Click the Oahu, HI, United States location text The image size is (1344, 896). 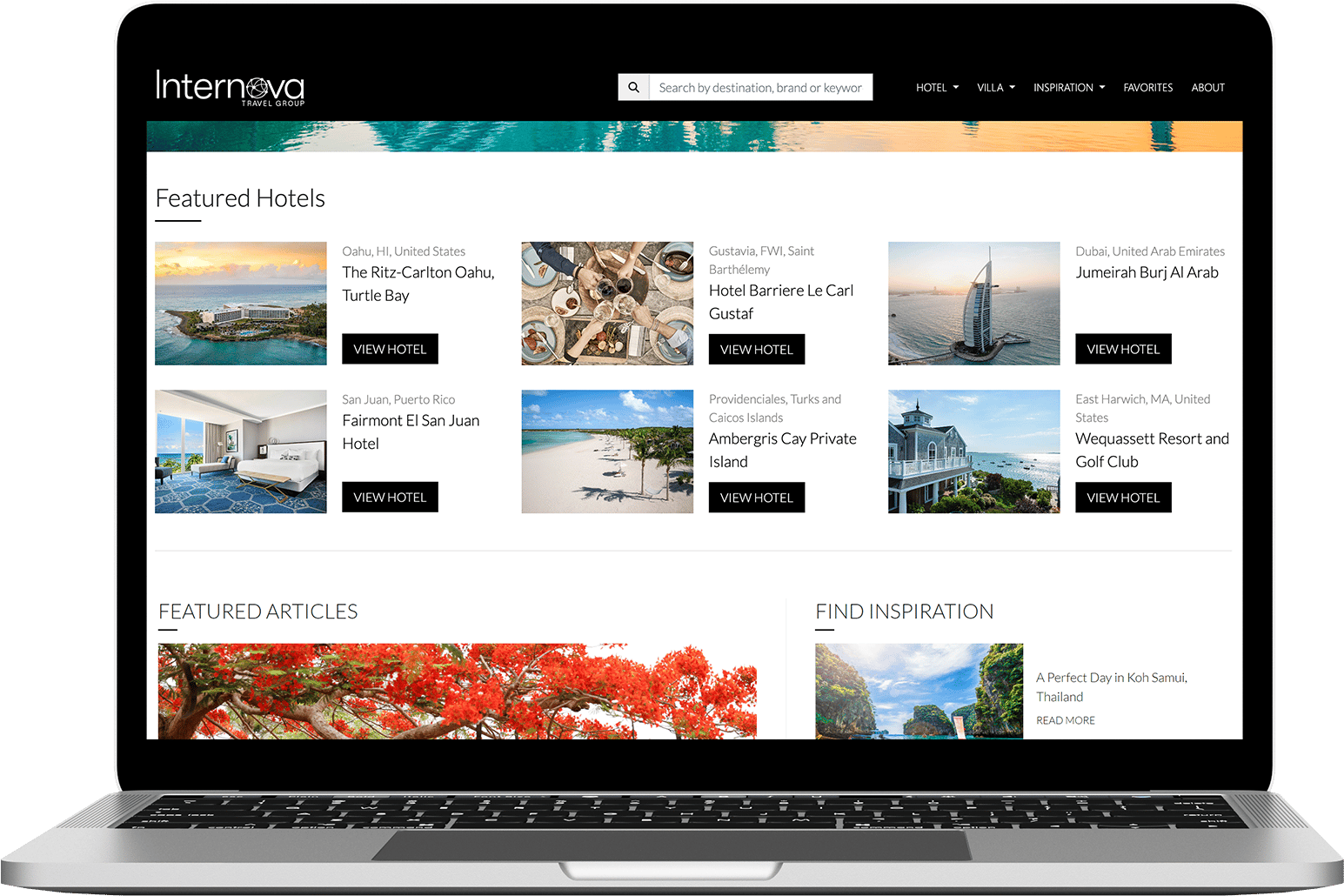tap(404, 251)
